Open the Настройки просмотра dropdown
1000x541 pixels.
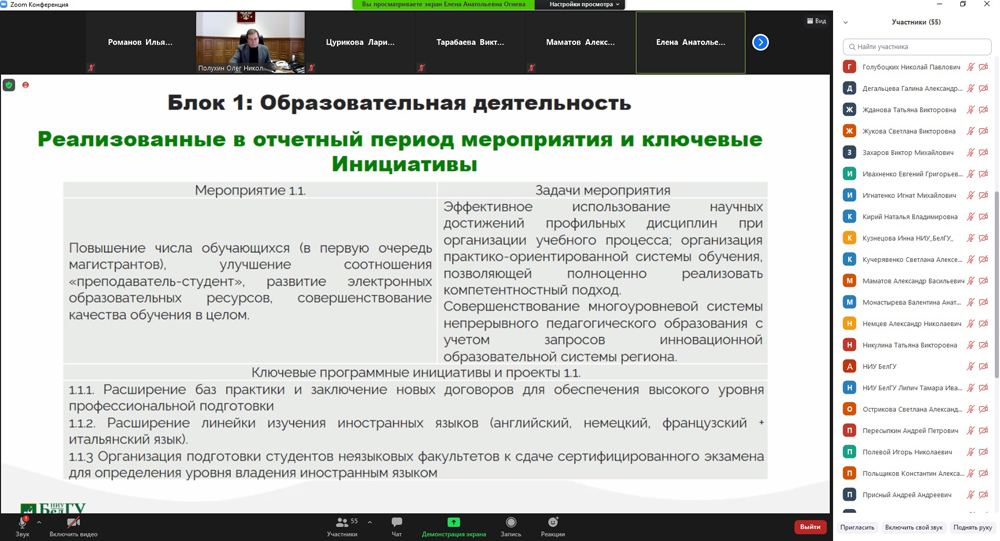585,5
